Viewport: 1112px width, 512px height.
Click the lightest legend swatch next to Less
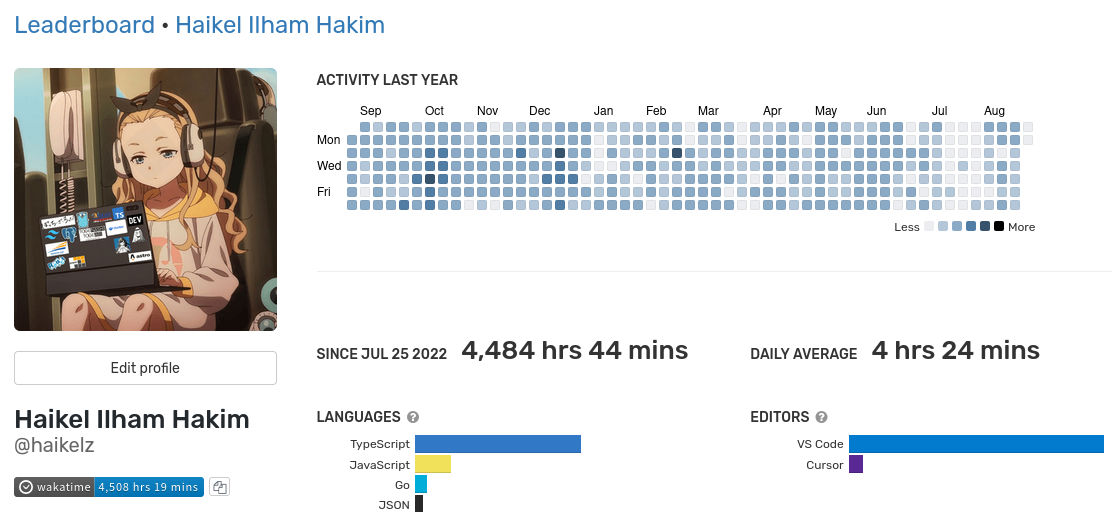[x=928, y=227]
